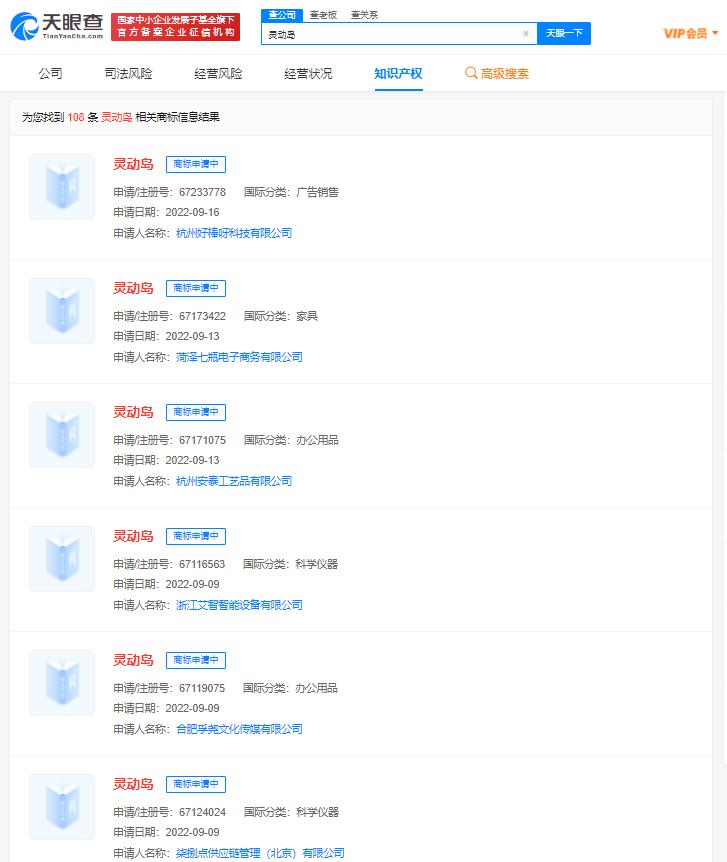Open 灵动岛 title for application 67116563

click(133, 536)
